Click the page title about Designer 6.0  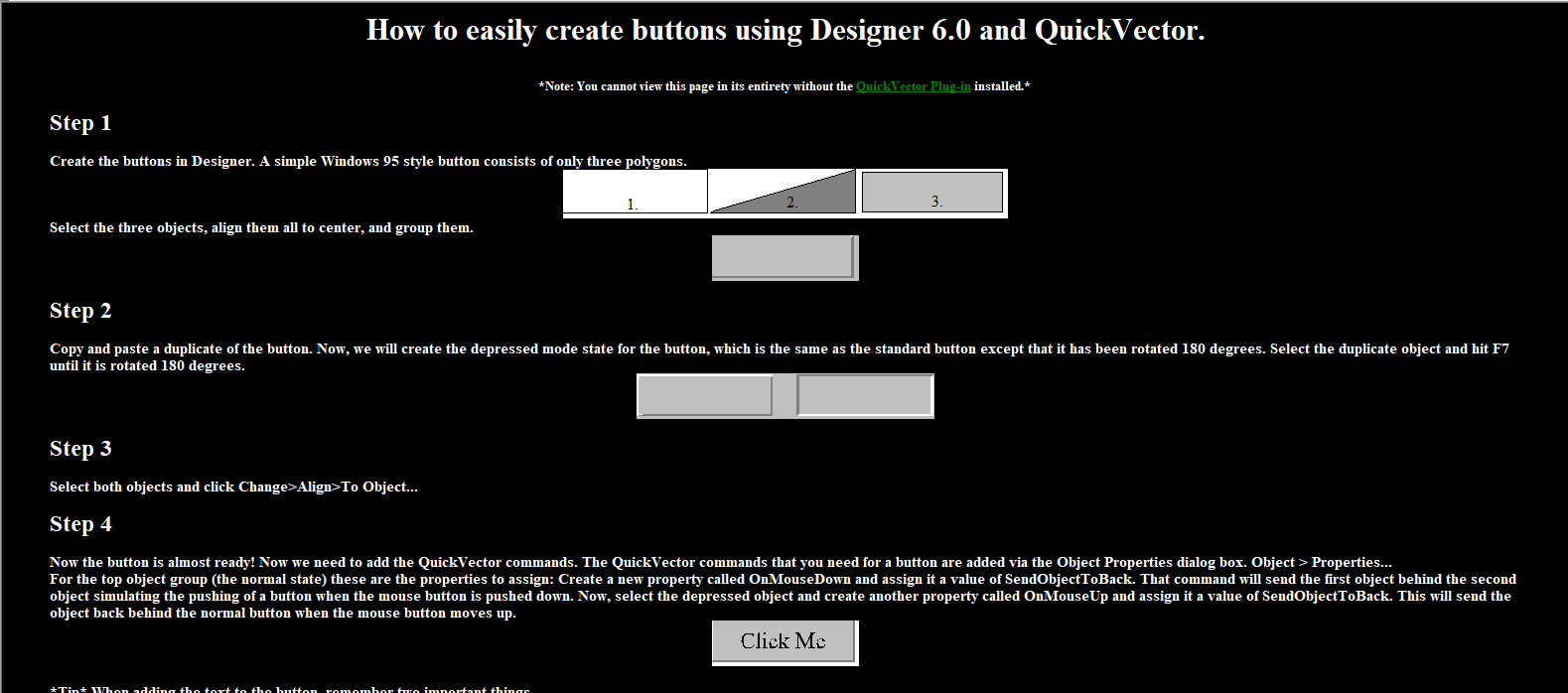785,31
